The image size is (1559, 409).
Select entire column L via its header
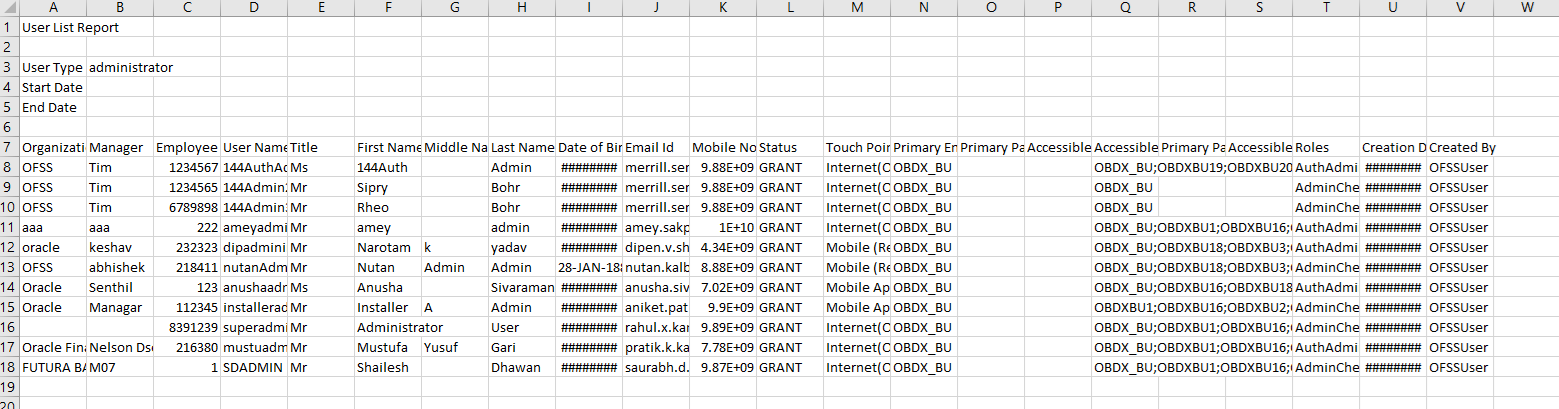pos(789,8)
